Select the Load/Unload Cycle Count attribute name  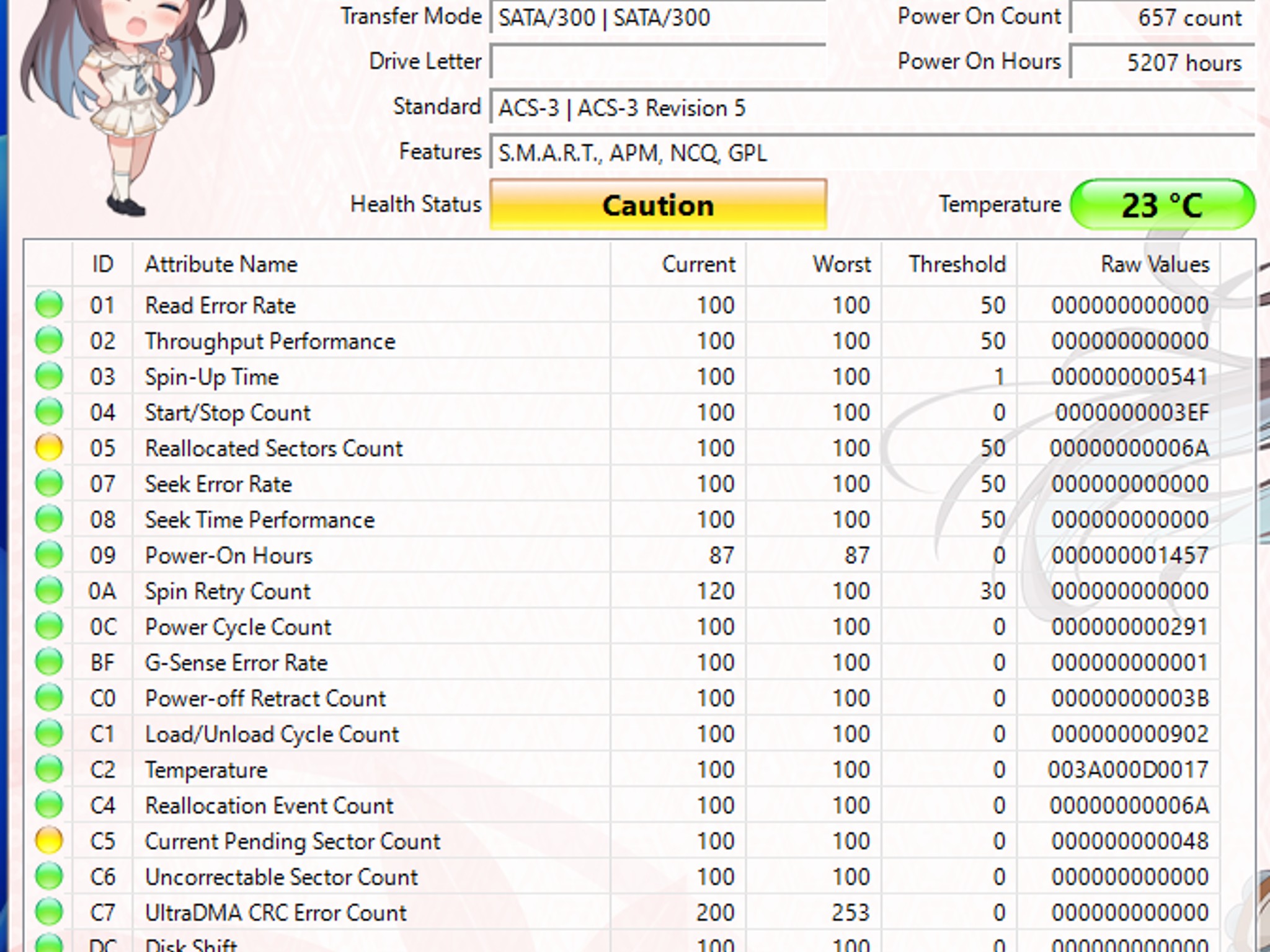[272, 734]
